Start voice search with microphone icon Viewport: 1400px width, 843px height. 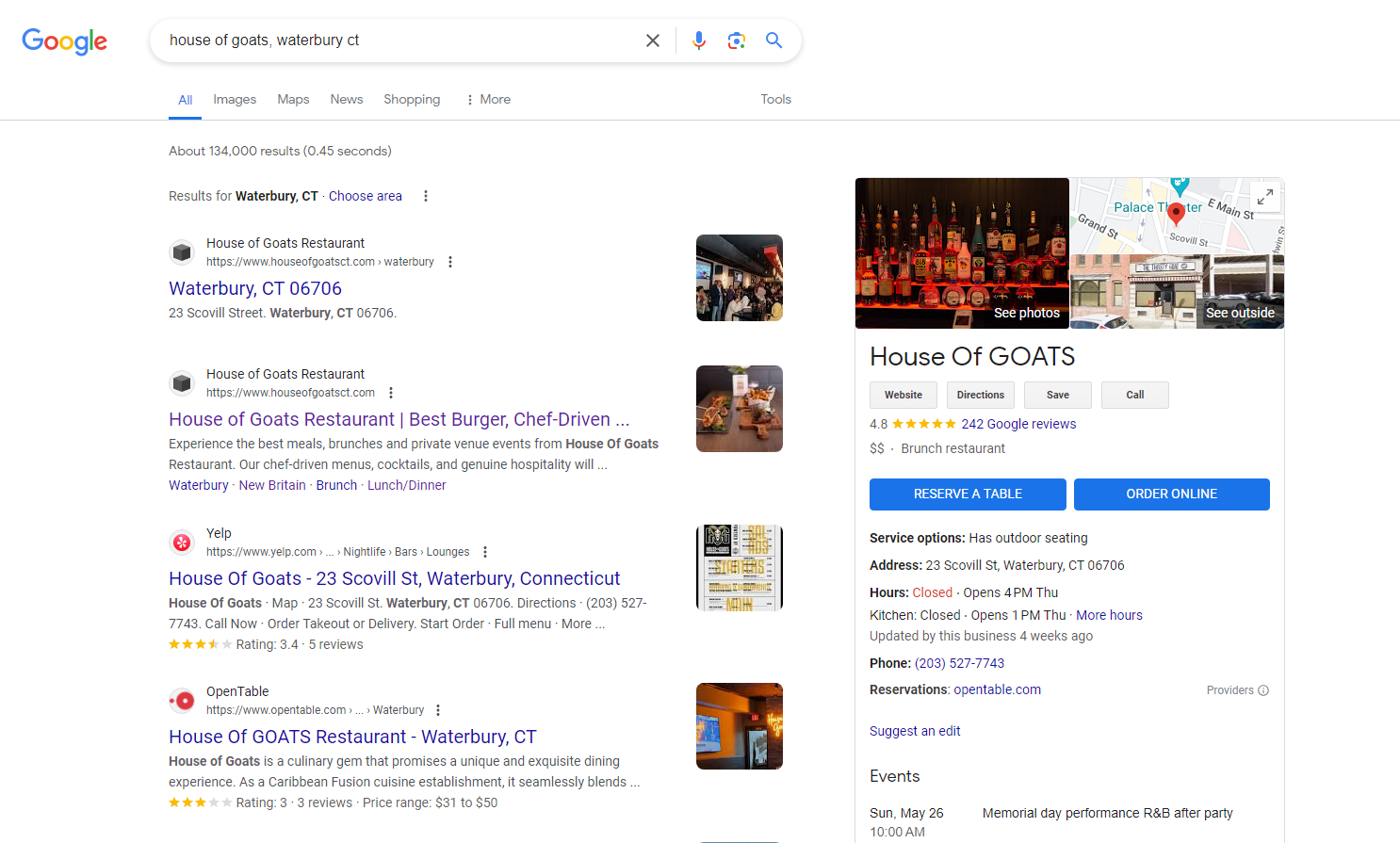699,41
